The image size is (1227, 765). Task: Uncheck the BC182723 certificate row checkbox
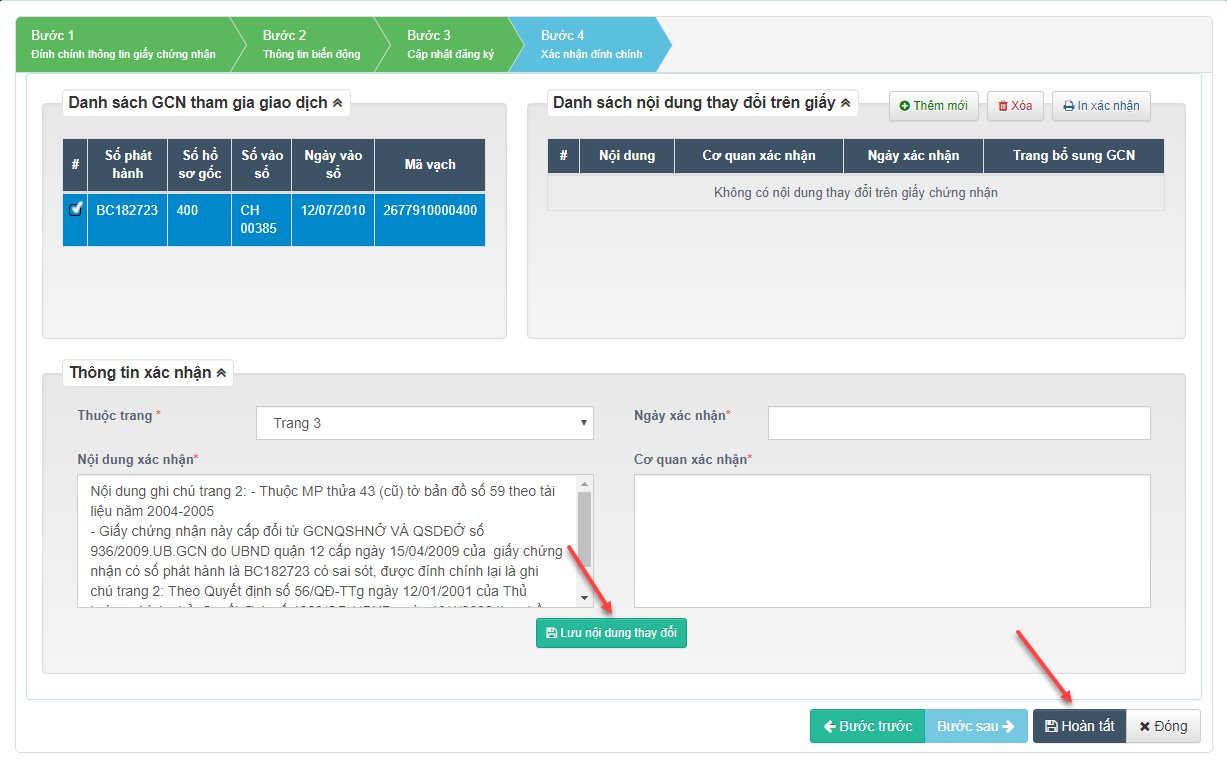(x=75, y=209)
